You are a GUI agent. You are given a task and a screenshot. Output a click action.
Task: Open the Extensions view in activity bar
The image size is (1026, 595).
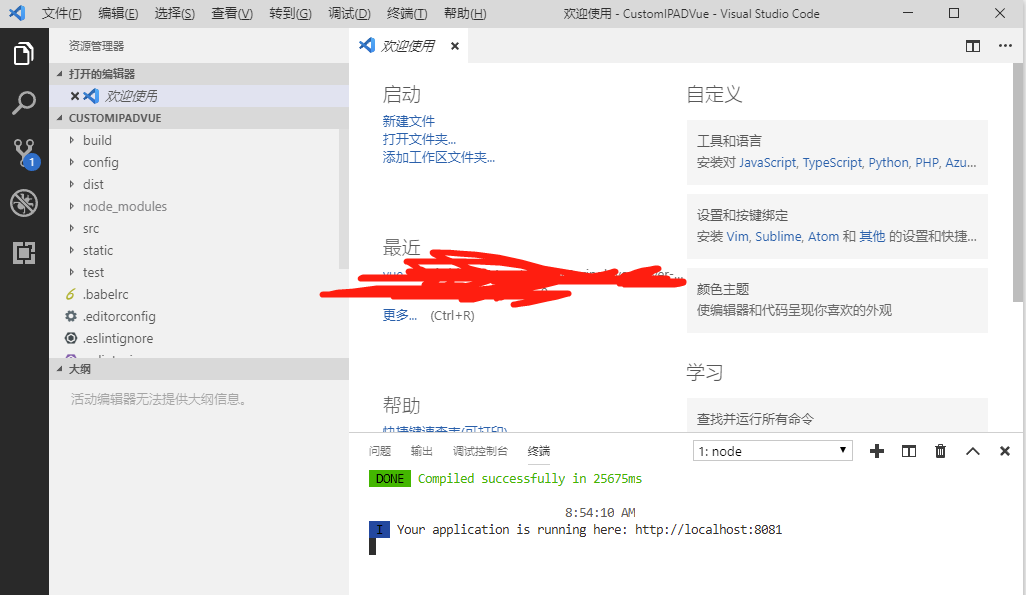tap(24, 253)
